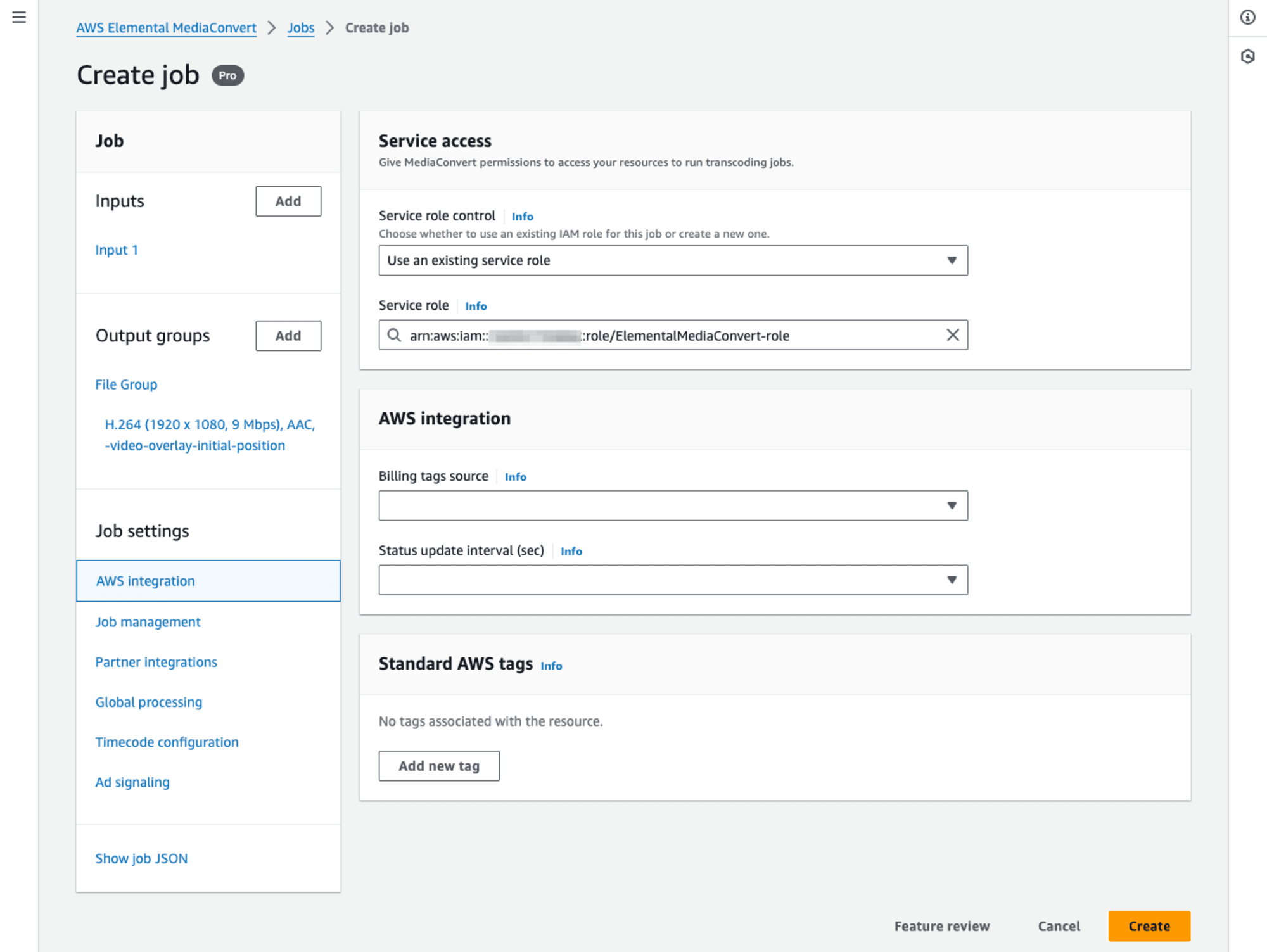Open Info for Billing tags source

pos(515,477)
